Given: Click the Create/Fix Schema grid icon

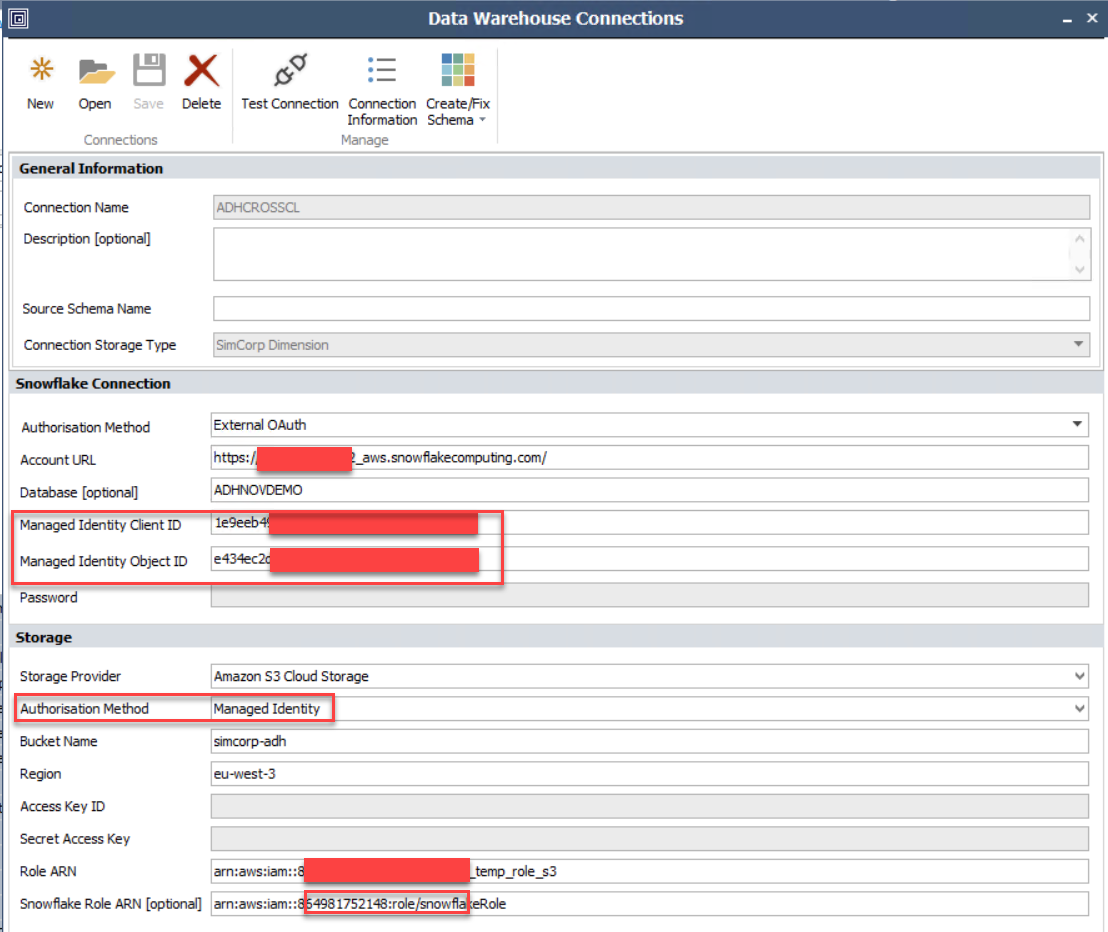Looking at the screenshot, I should coord(457,70).
